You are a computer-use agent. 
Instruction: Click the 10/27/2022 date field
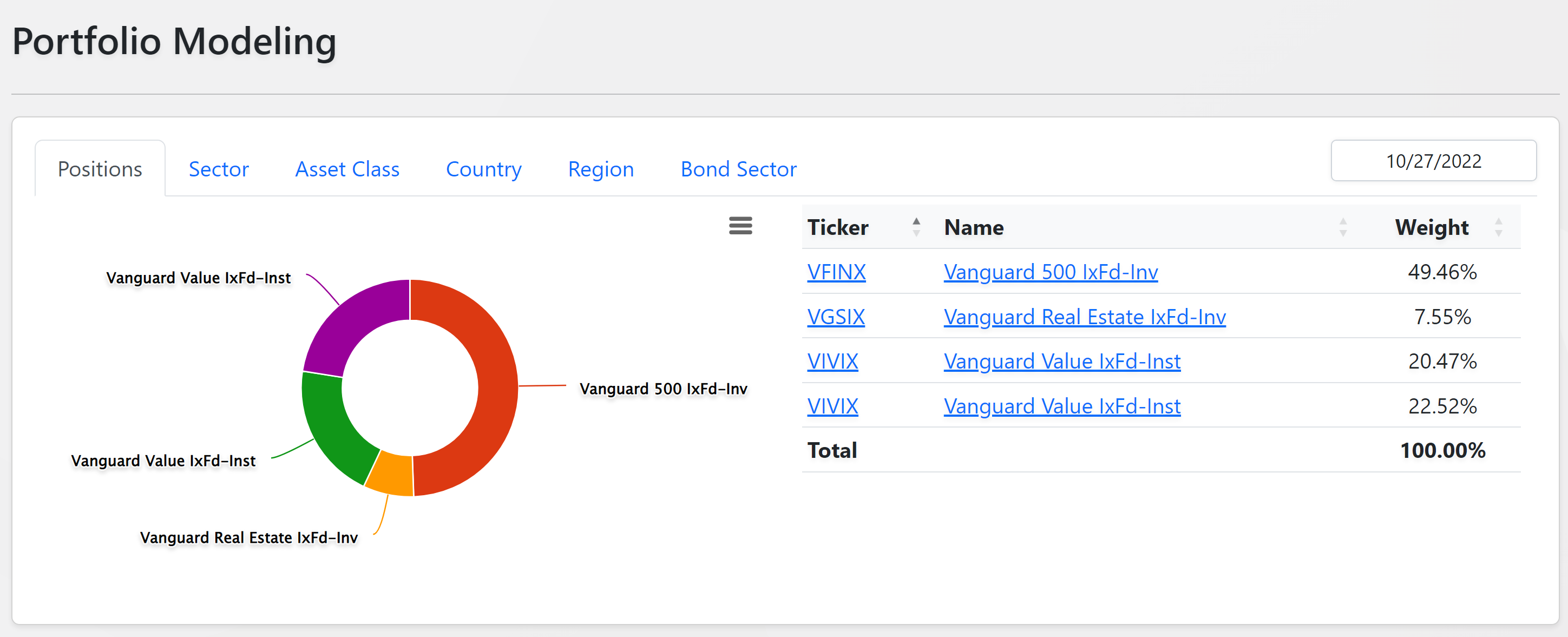click(x=1433, y=161)
